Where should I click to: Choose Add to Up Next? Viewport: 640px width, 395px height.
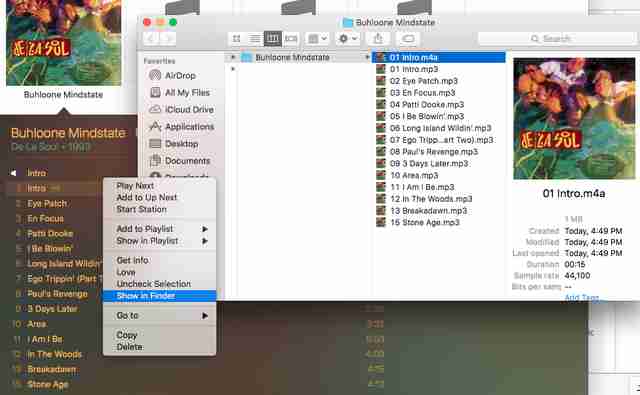[160, 198]
